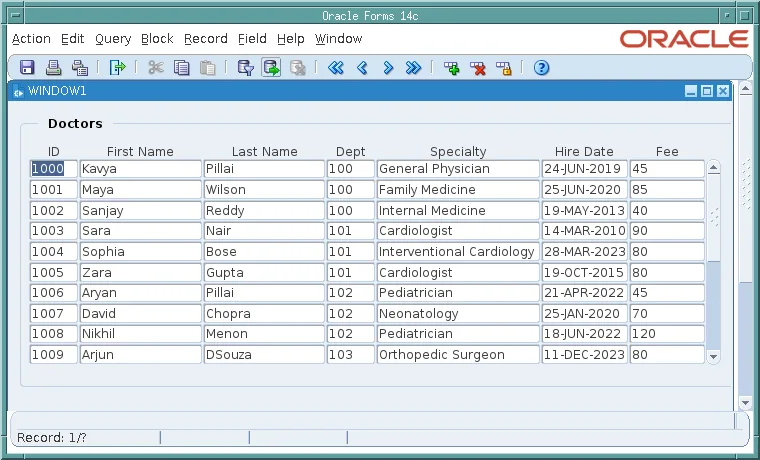
Task: Click the Specialty field 'Internal Medicine'
Action: (x=458, y=210)
